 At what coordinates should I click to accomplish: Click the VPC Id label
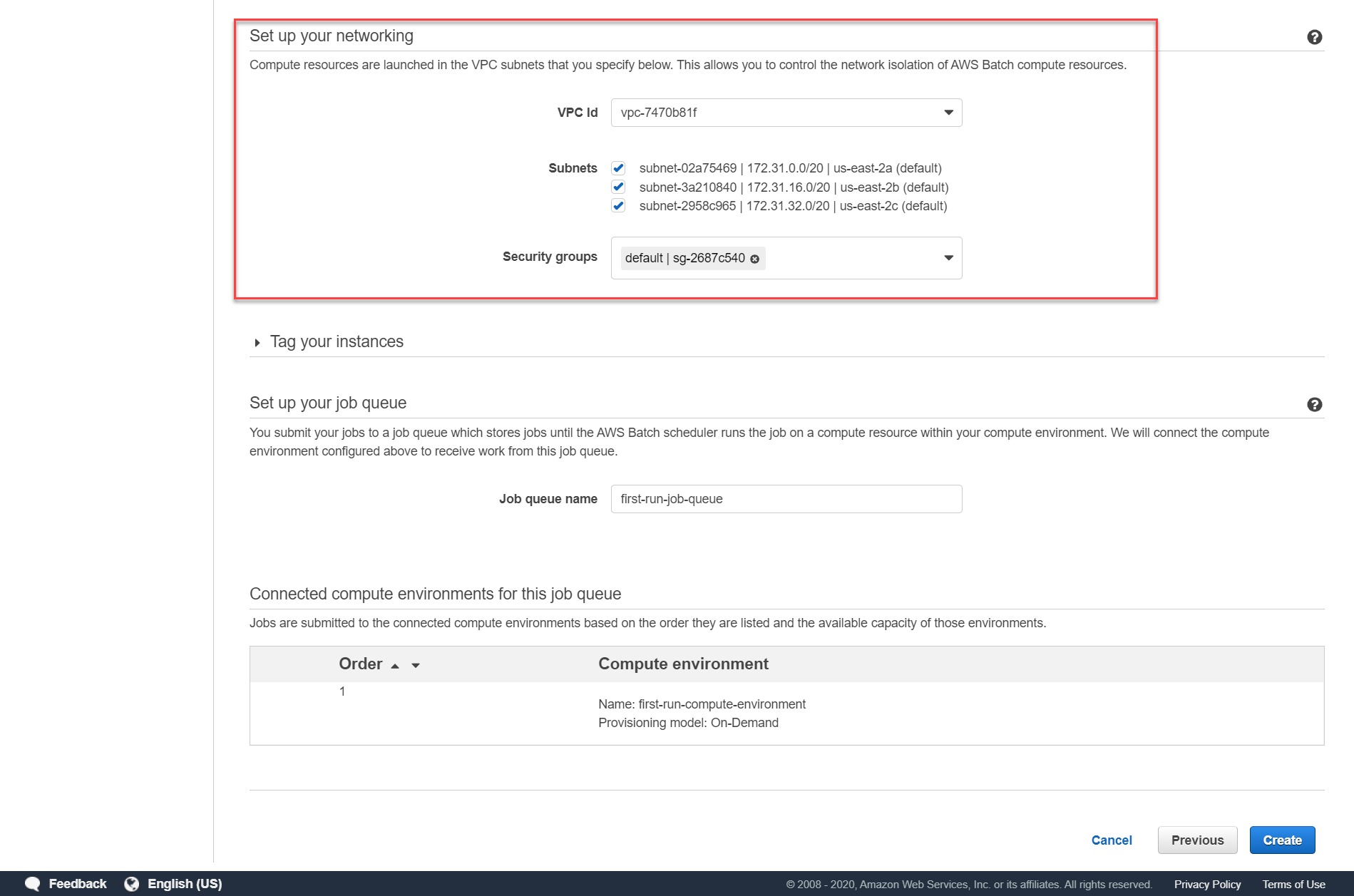[578, 113]
